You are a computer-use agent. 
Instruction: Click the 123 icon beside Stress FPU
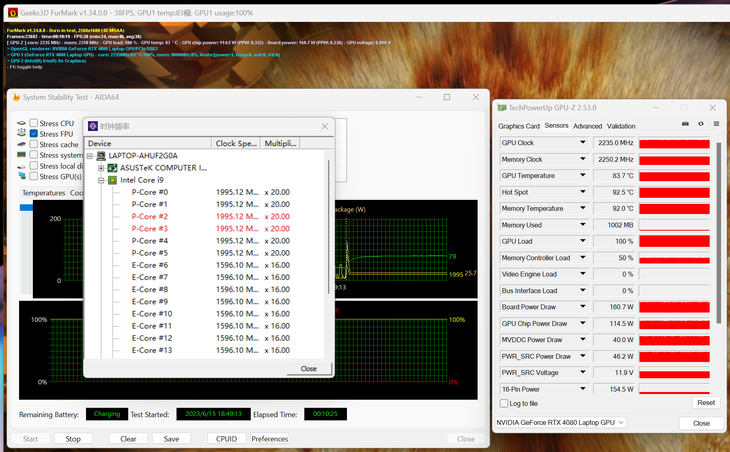pyautogui.click(x=21, y=133)
